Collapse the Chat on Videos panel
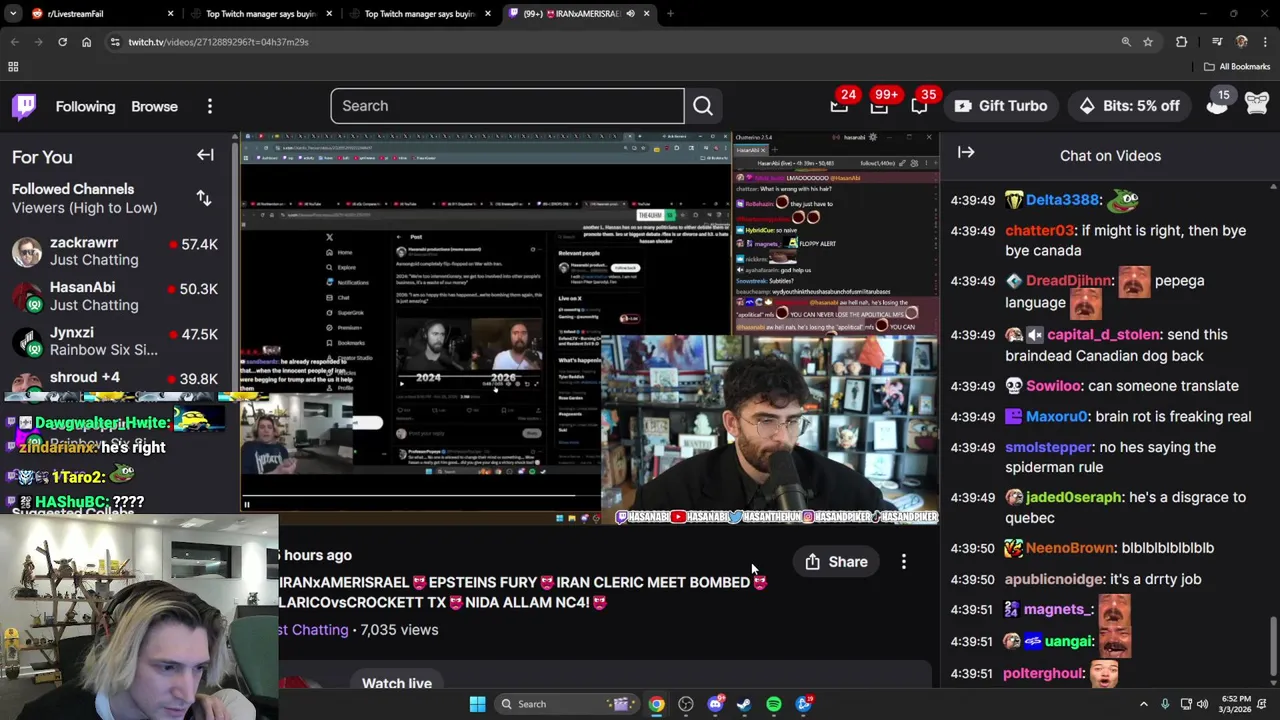Screen dimensions: 1280x720 point(966,153)
